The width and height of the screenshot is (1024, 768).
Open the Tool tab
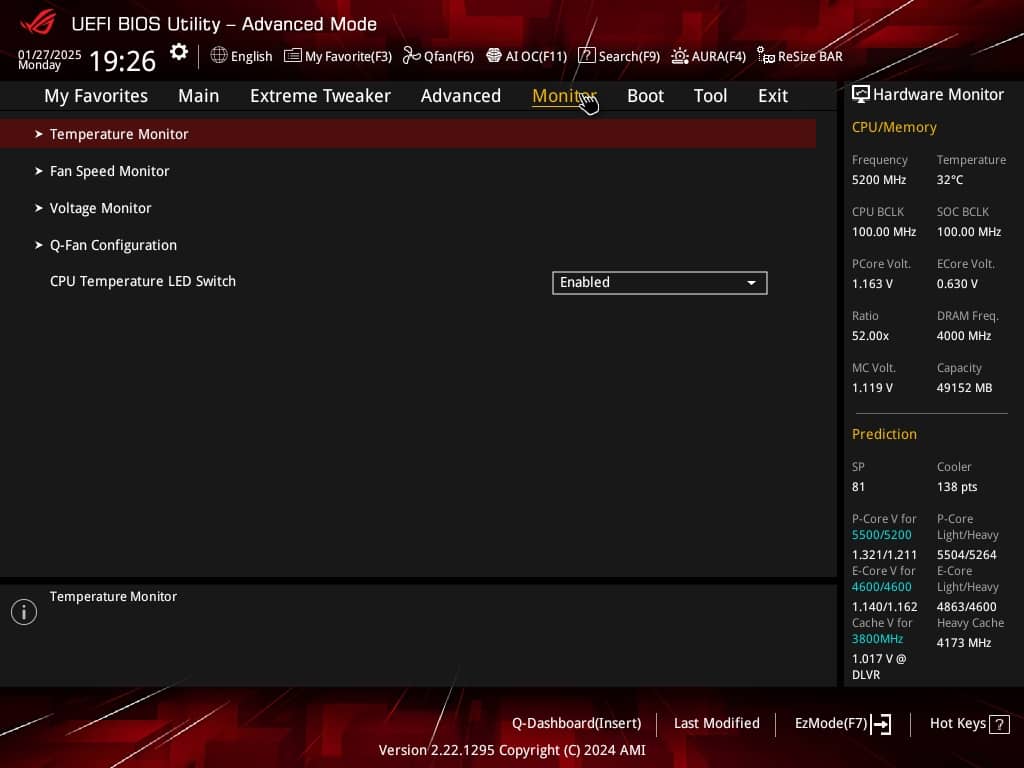pos(710,96)
